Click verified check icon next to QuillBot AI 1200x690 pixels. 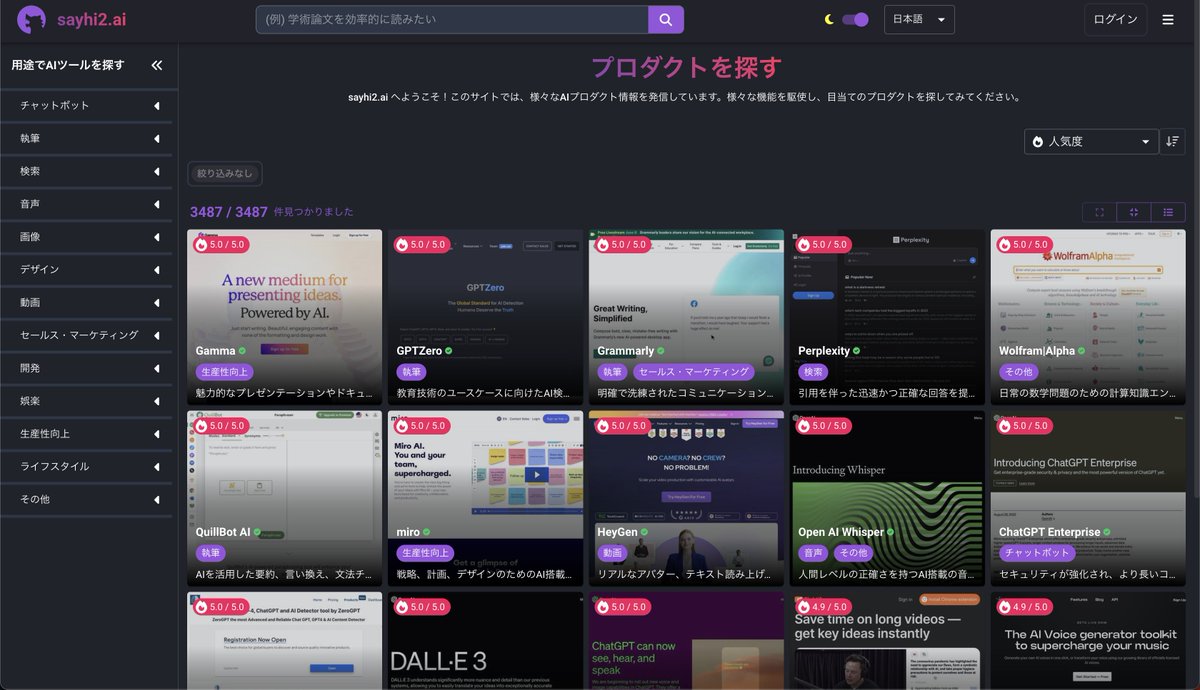point(257,532)
